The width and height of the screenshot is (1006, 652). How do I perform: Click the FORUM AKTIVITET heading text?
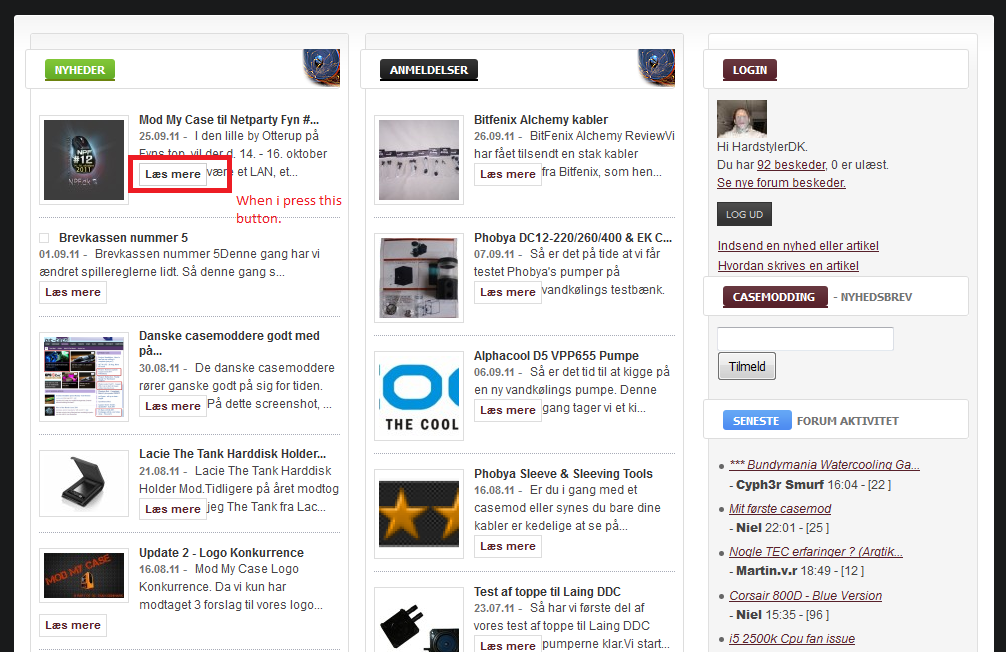click(x=848, y=421)
